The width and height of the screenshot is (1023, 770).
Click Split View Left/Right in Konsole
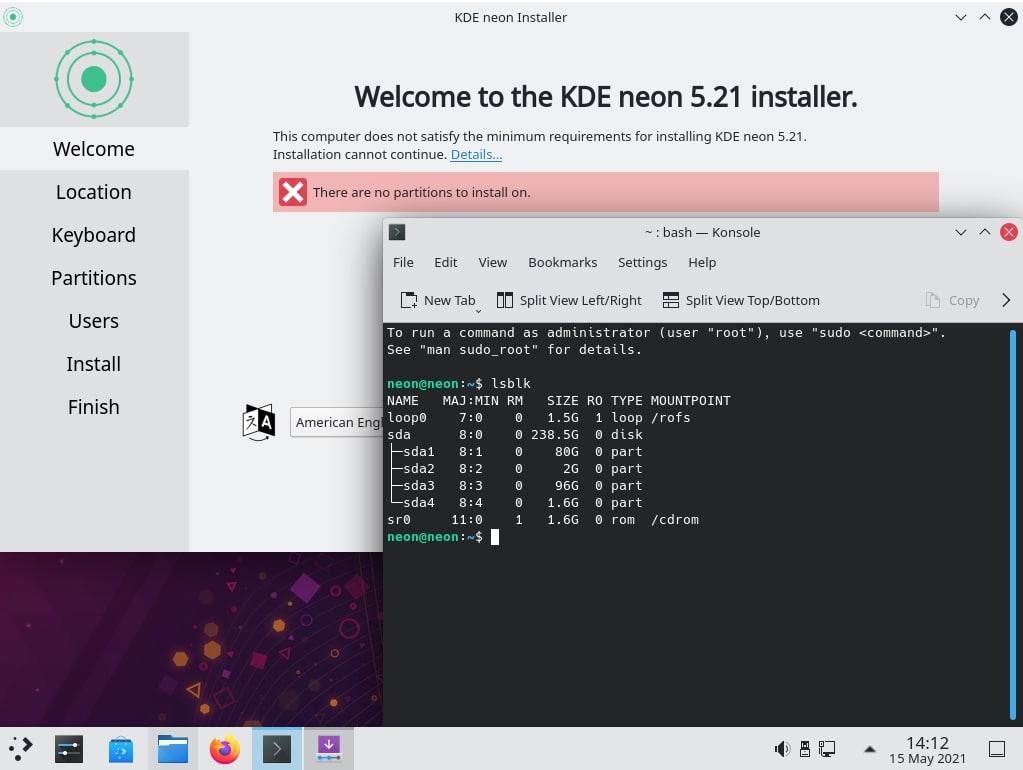569,300
